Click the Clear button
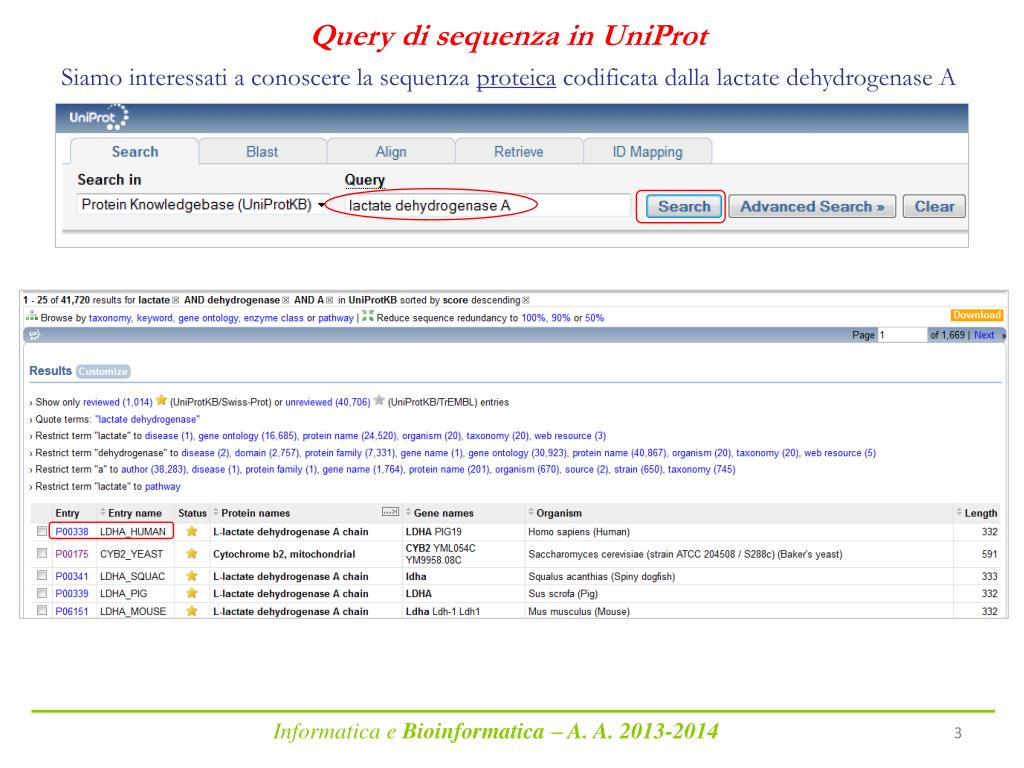This screenshot has width=1024, height=768. [x=934, y=206]
